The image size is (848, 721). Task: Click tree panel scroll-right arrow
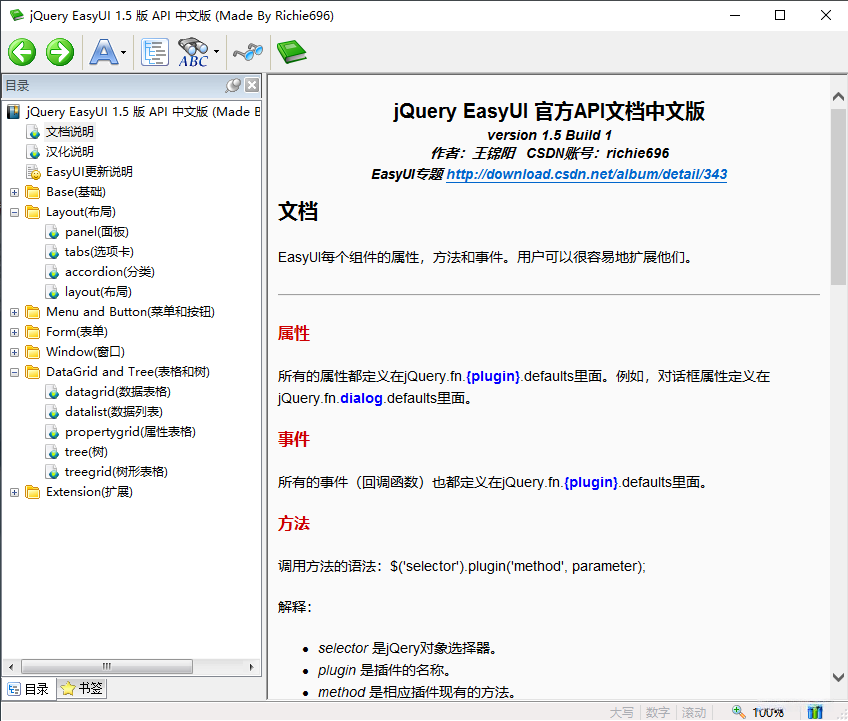(x=251, y=667)
